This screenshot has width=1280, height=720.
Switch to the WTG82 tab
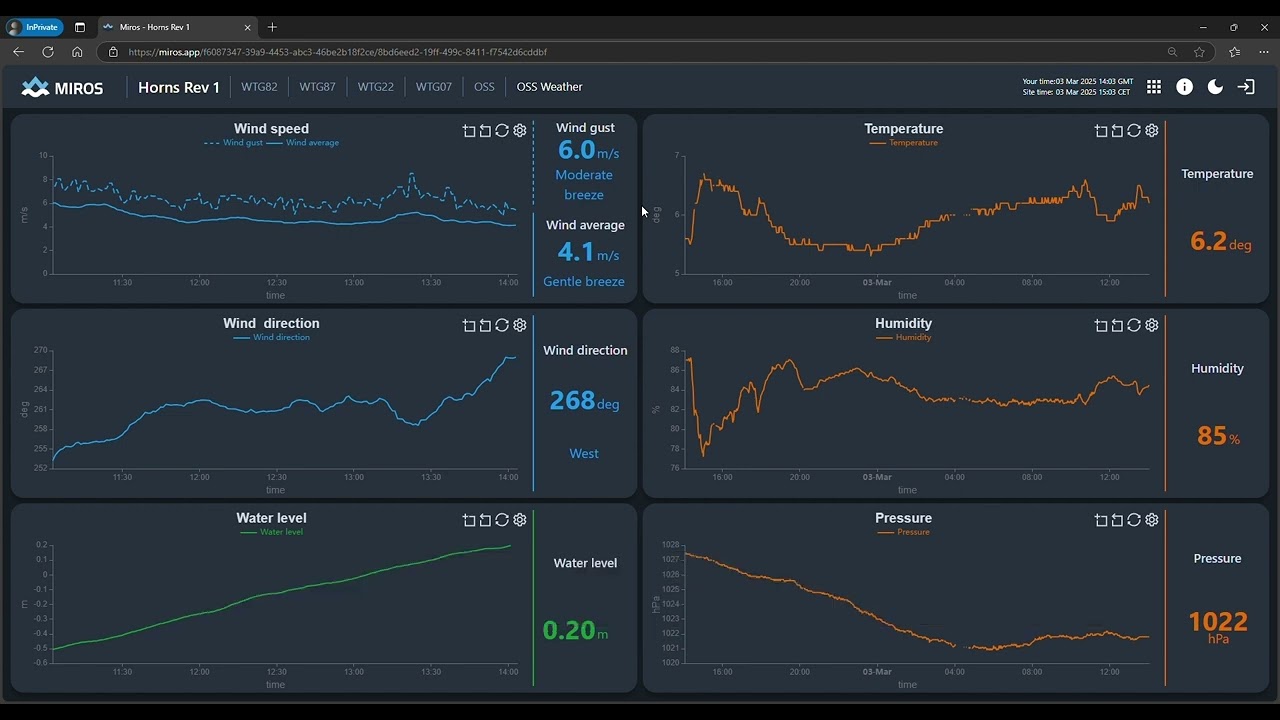[x=259, y=87]
